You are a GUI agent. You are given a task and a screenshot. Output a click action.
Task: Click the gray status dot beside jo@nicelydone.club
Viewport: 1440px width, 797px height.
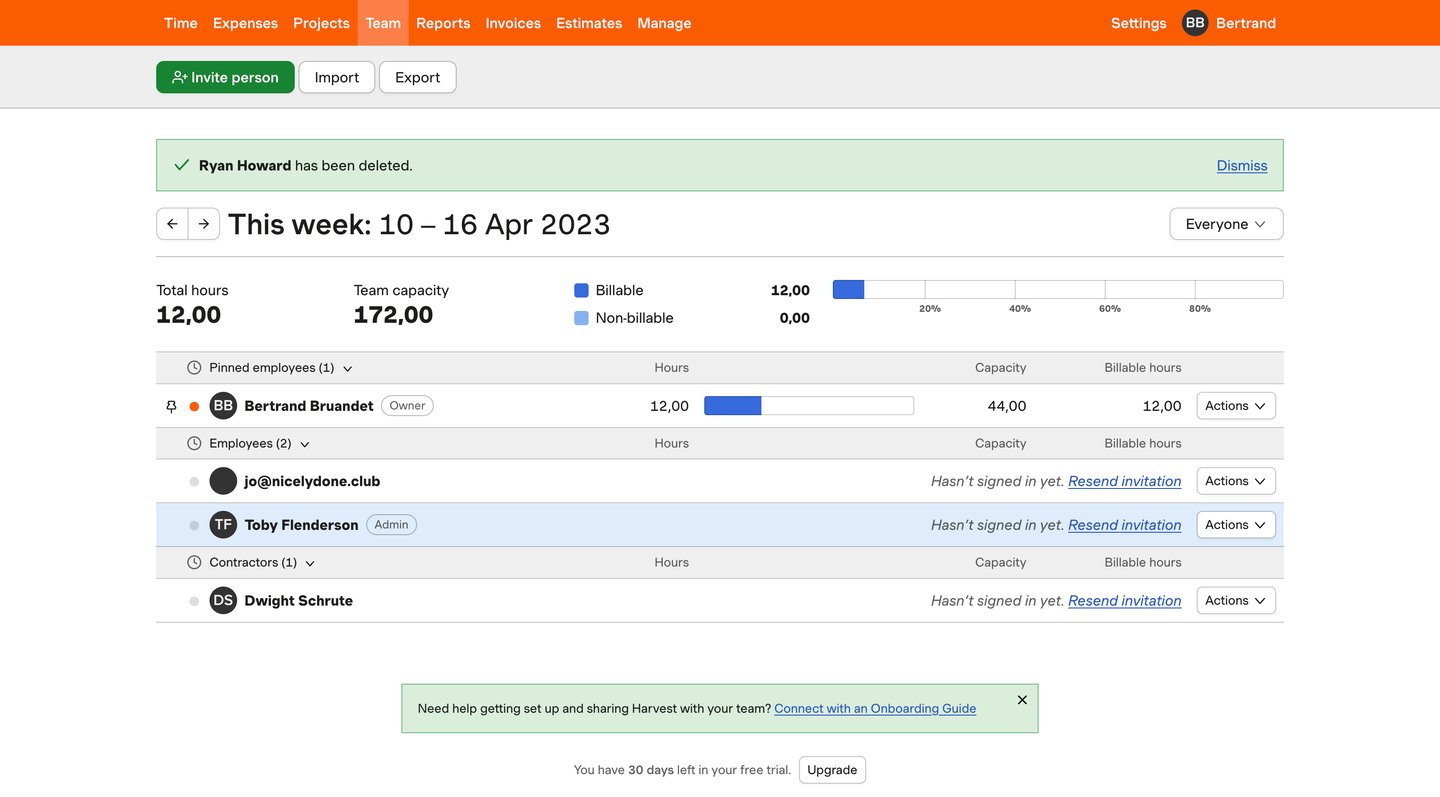tap(193, 480)
